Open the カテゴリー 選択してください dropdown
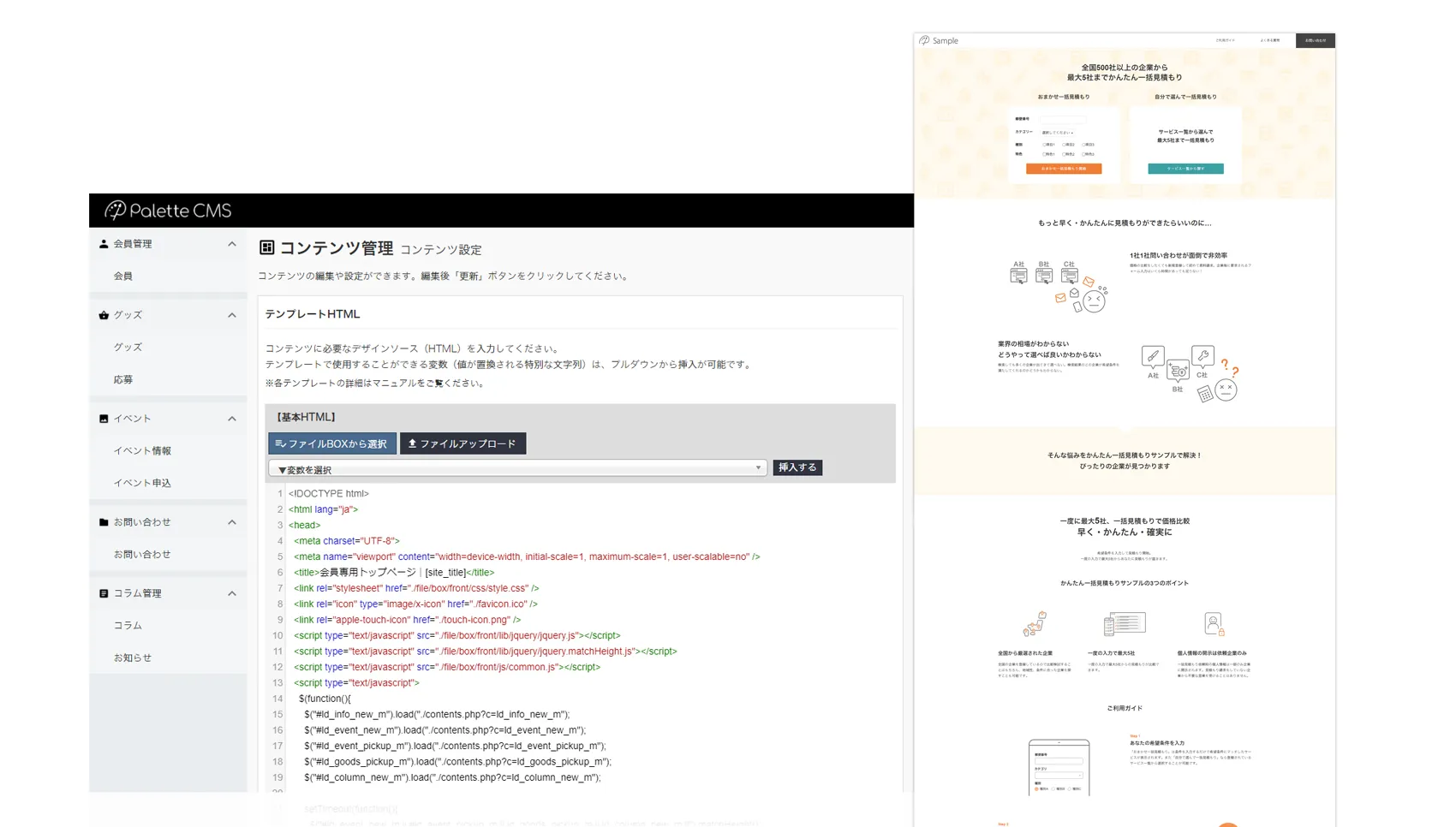Viewport: 1456px width, 827px height. pyautogui.click(x=1058, y=133)
